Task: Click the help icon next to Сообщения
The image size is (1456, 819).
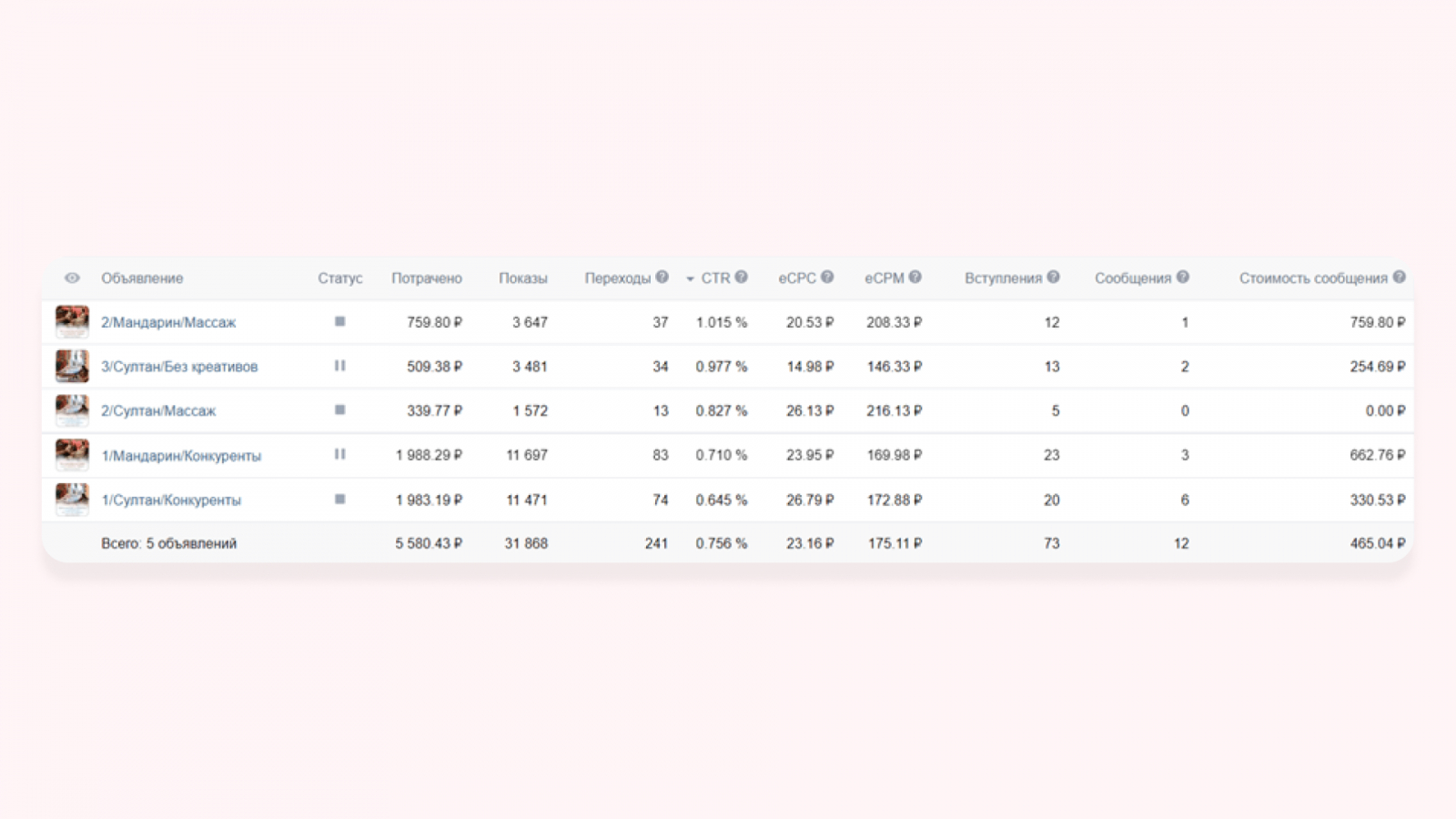Action: coord(1182,278)
